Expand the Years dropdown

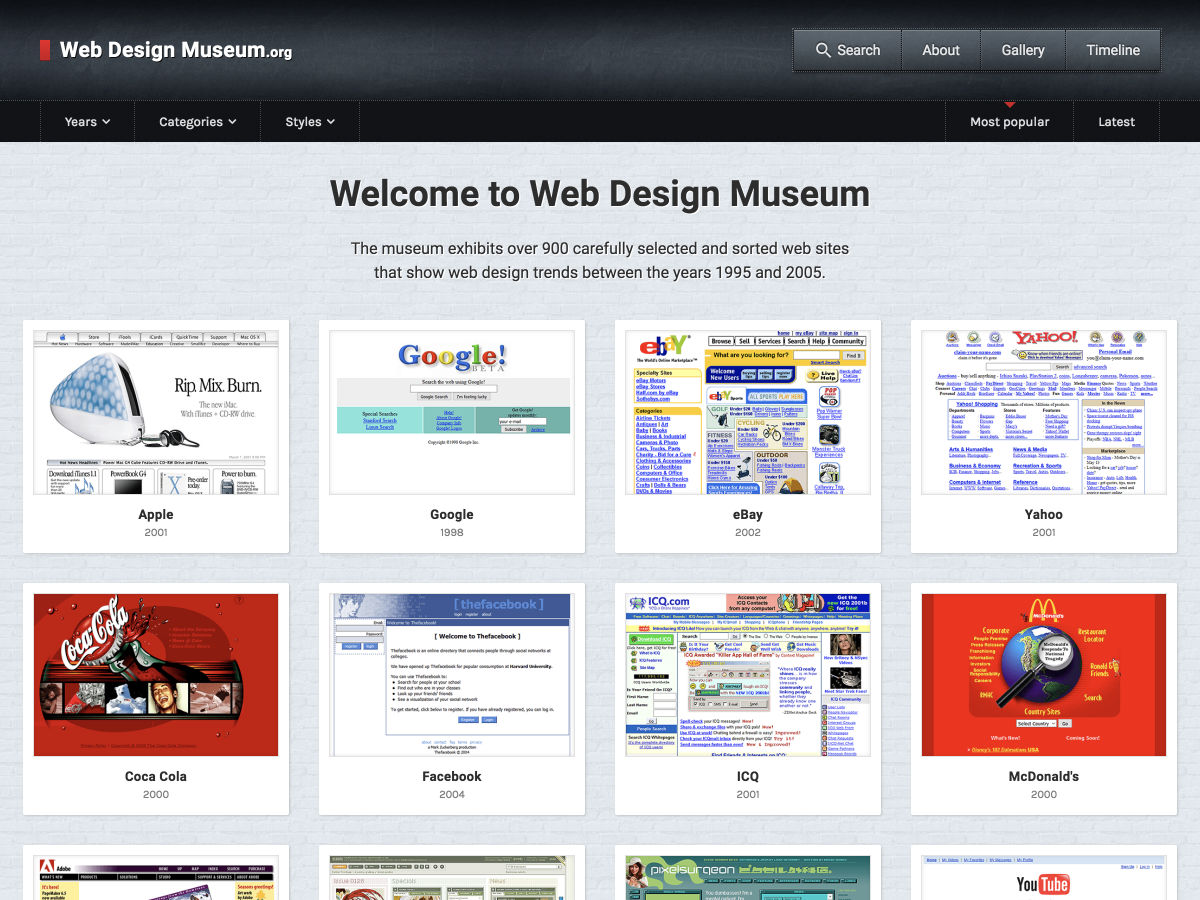click(87, 122)
